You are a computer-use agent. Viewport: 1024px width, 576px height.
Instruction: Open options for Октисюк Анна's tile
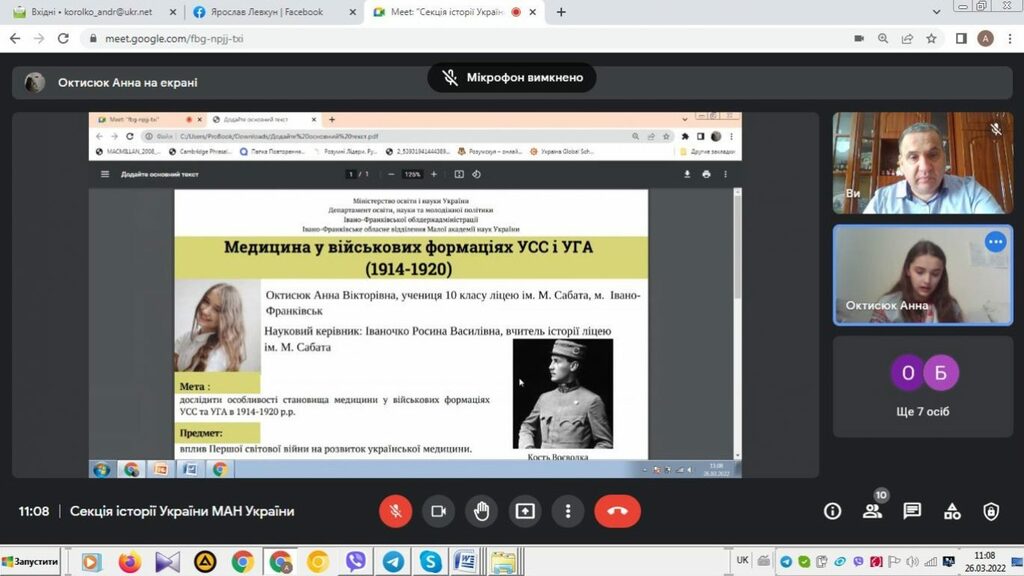(x=995, y=242)
